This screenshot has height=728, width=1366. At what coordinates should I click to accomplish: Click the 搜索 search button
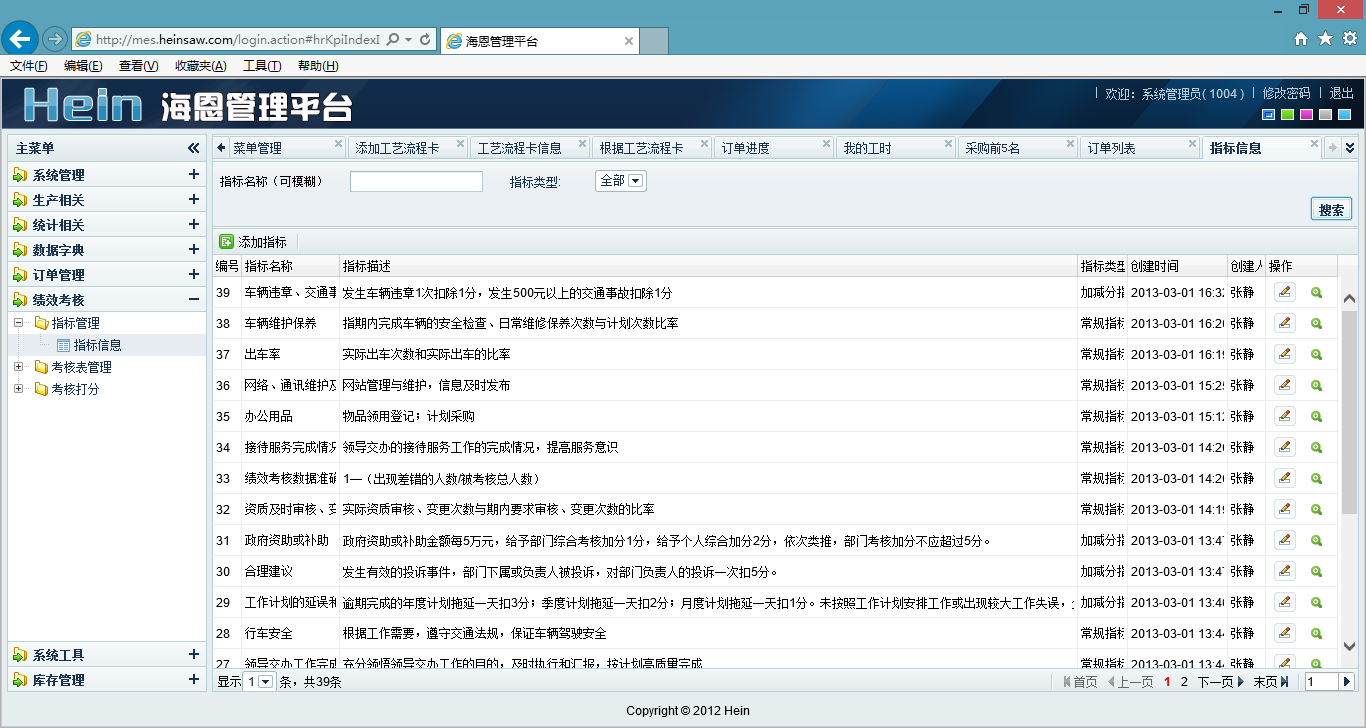(x=1330, y=210)
